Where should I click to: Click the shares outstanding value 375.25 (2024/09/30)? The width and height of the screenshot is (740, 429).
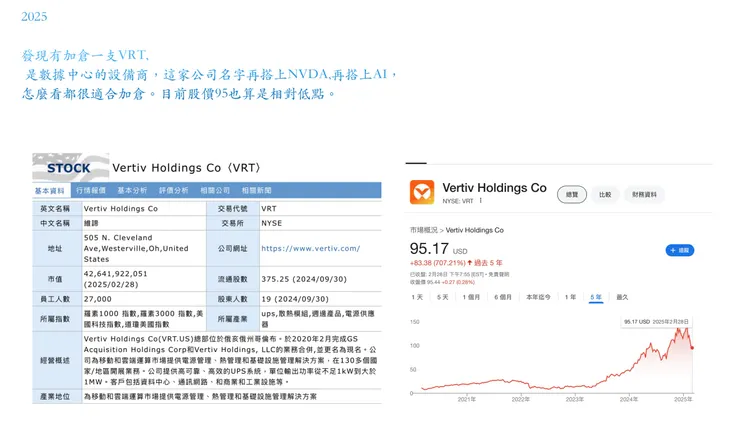tap(304, 279)
